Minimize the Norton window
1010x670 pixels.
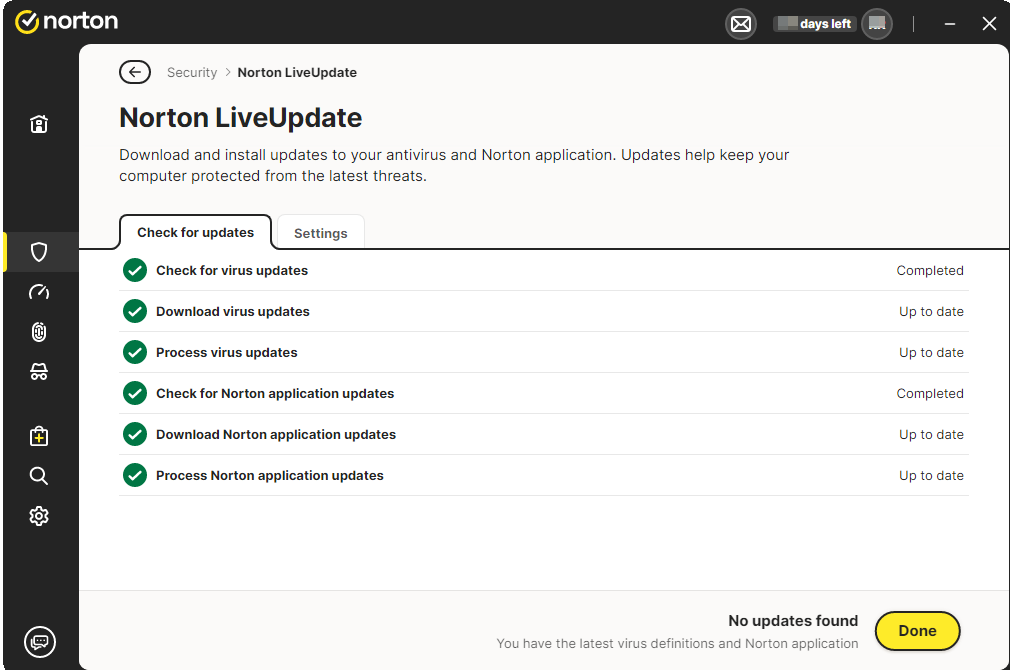(x=950, y=24)
